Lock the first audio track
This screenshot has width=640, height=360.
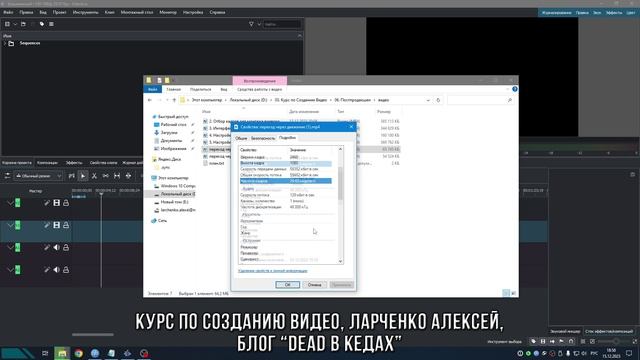click(66, 248)
